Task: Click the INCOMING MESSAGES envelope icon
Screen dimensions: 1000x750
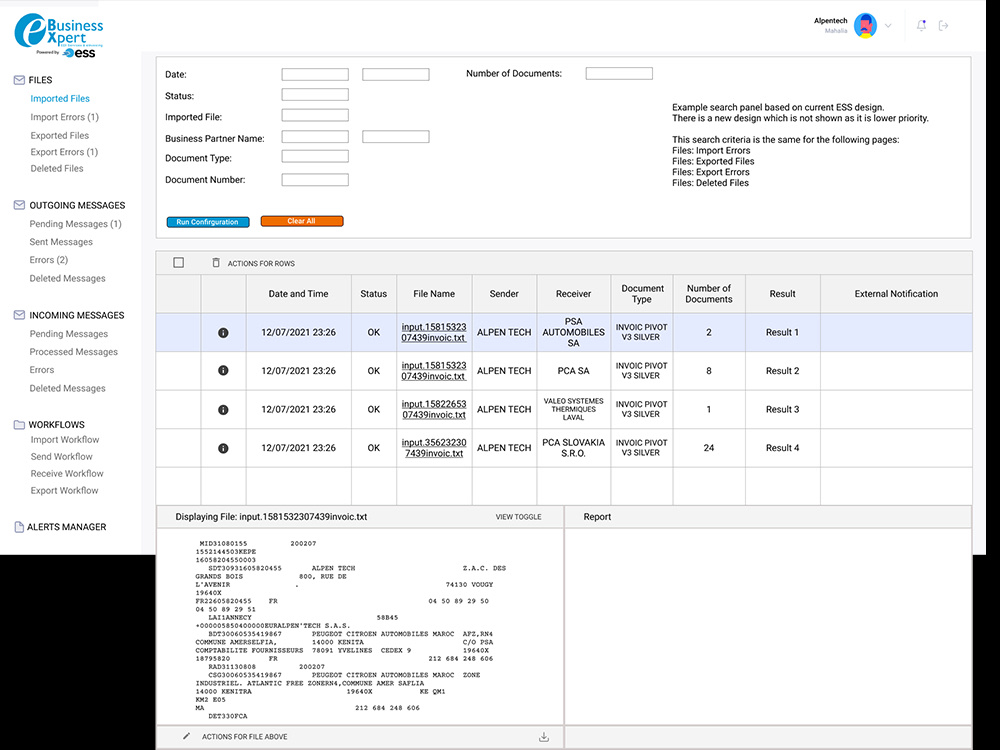Action: (x=19, y=315)
